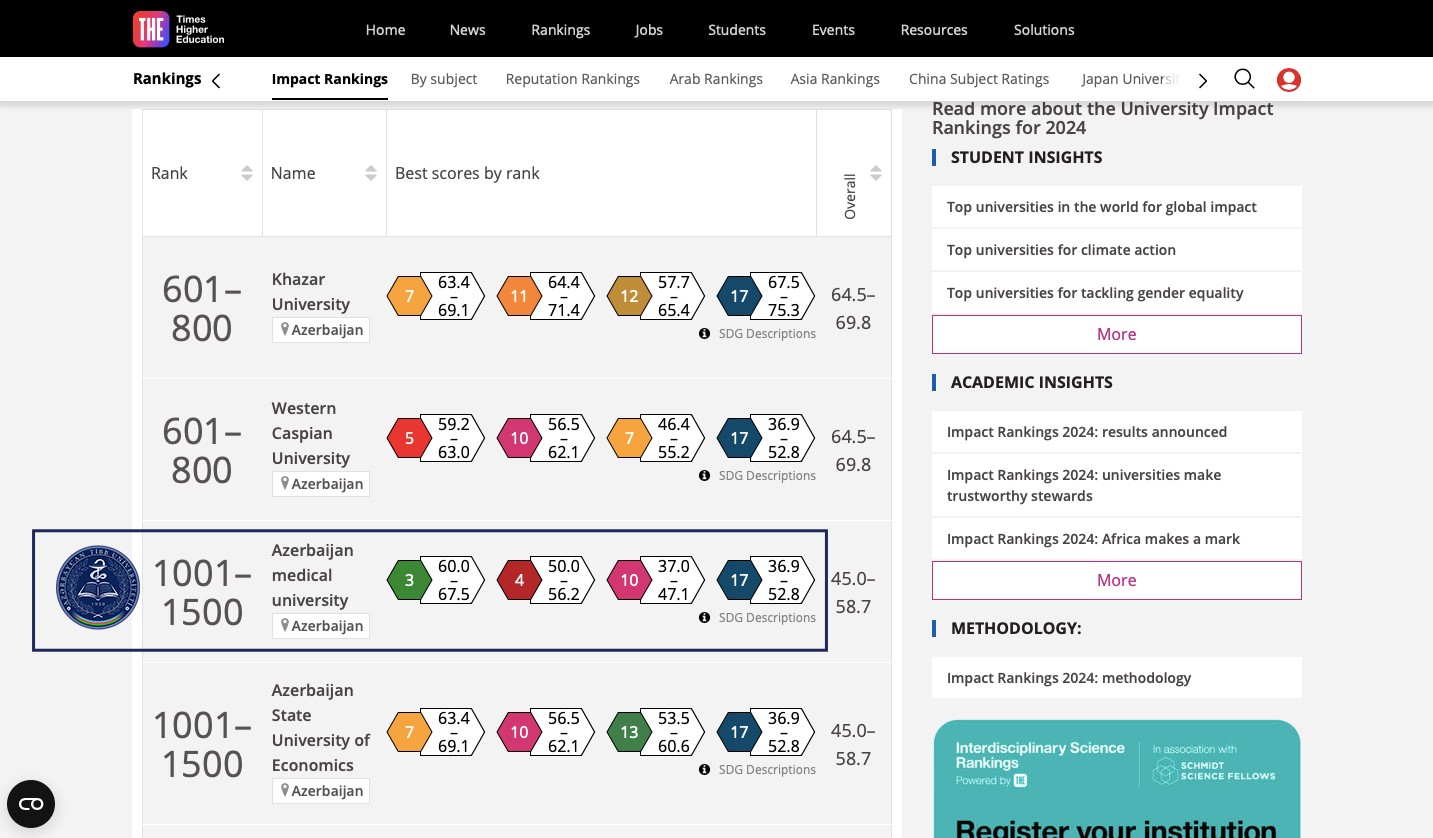Click Azerbaijan medical university crest logo
1433x838 pixels.
[98, 588]
